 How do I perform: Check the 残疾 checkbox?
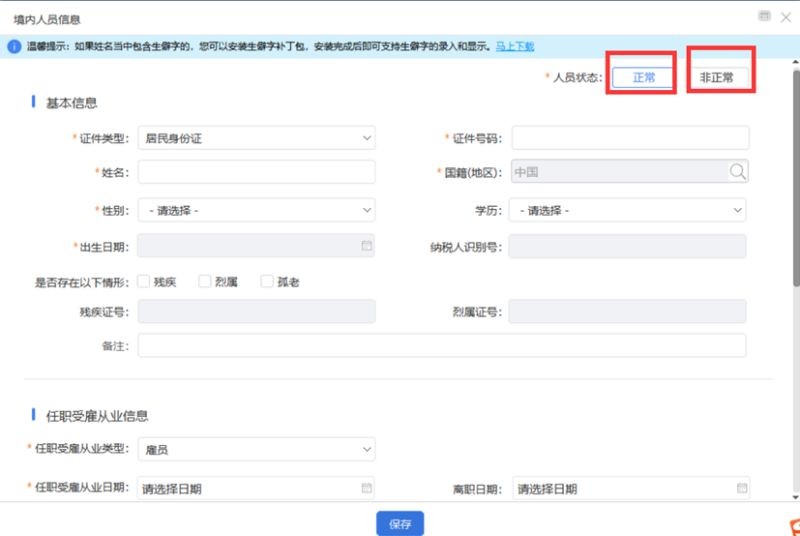(144, 282)
